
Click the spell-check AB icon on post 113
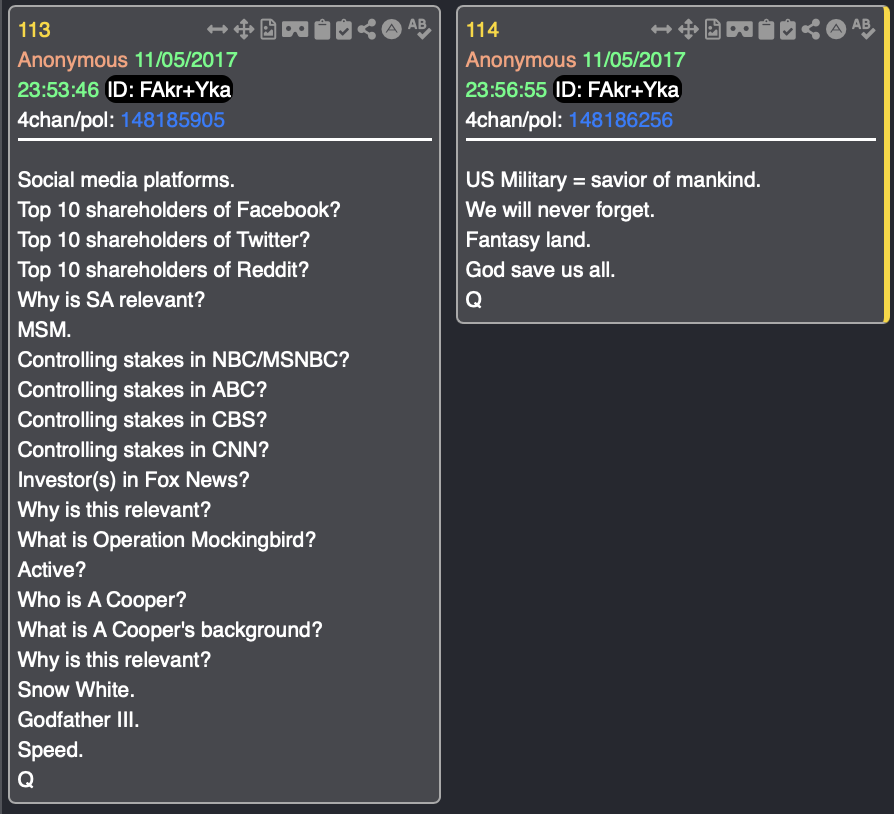pyautogui.click(x=418, y=29)
